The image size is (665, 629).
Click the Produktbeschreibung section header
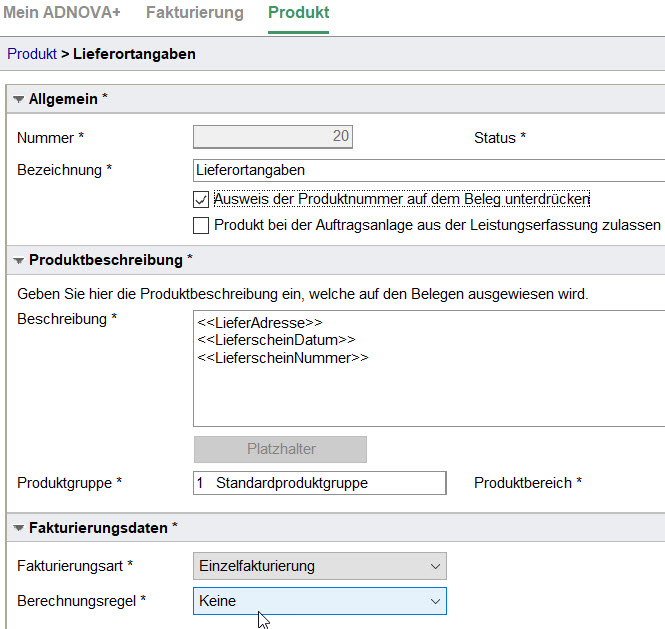click(x=336, y=260)
